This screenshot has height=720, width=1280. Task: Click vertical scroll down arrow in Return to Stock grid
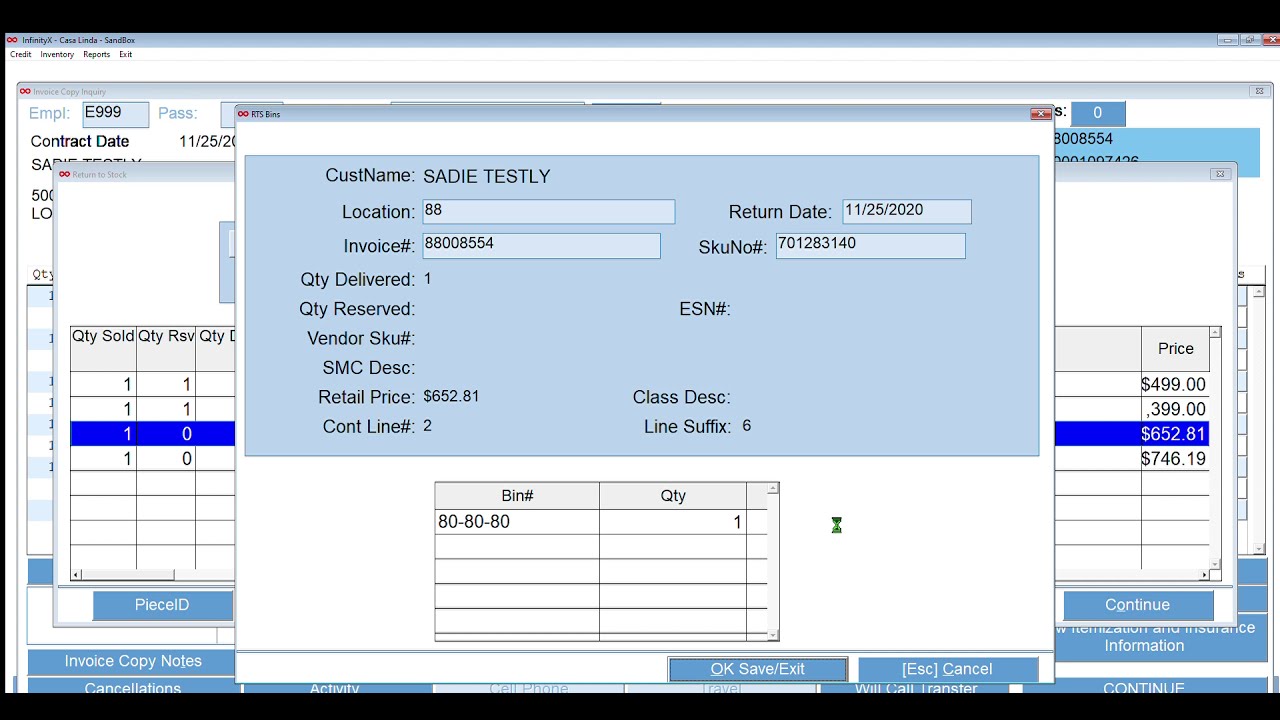pos(1215,564)
